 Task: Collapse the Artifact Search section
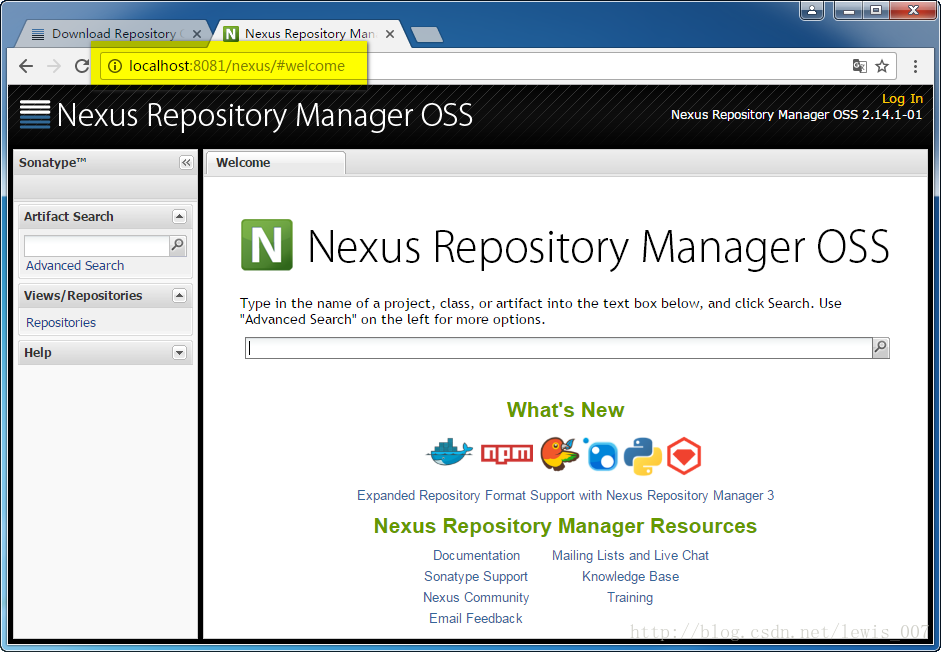(179, 217)
